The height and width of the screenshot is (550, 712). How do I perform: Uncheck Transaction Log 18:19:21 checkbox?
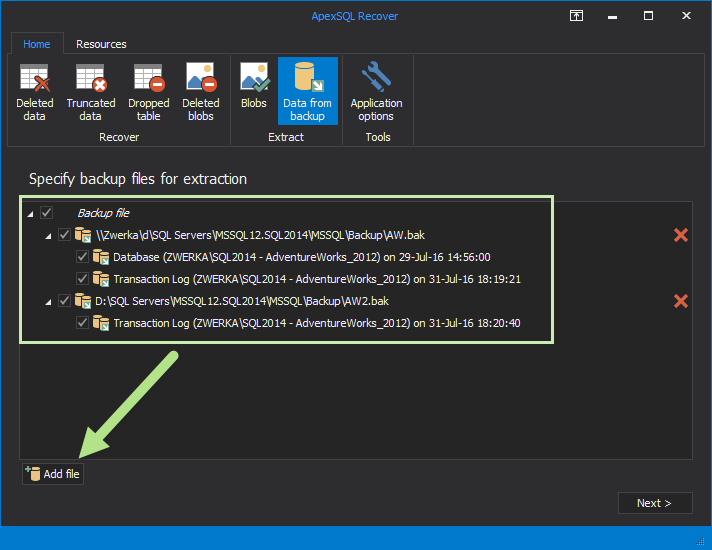[x=82, y=278]
